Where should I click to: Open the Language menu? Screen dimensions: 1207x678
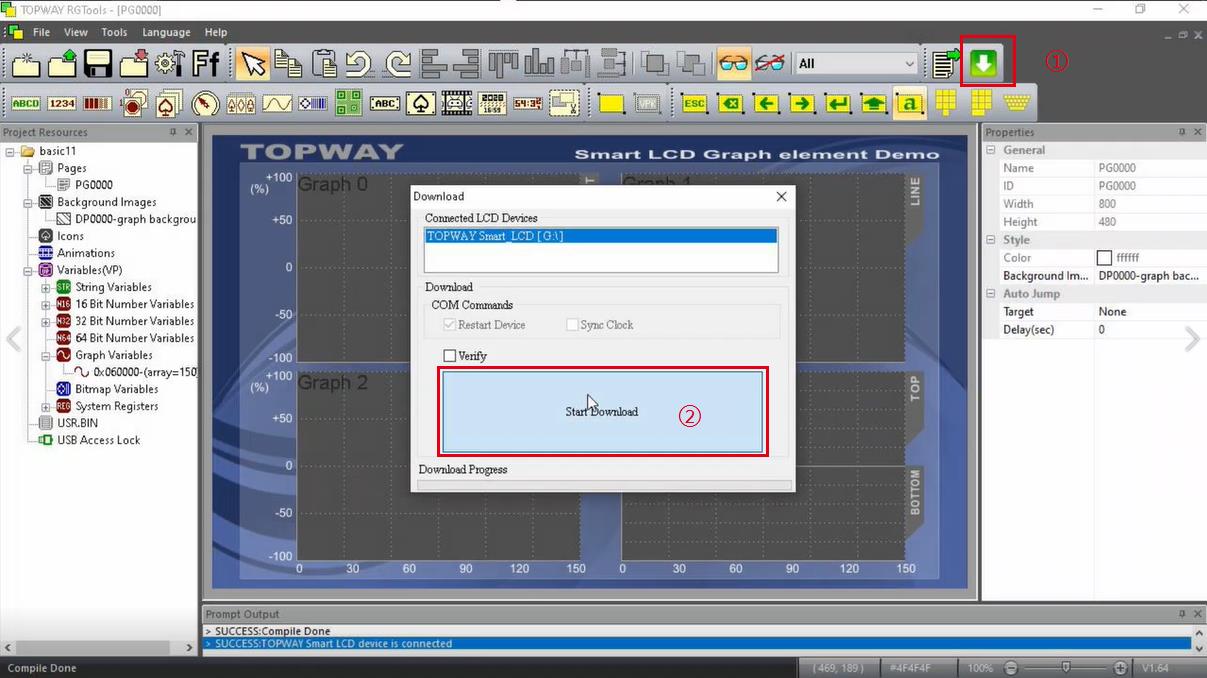(x=166, y=32)
